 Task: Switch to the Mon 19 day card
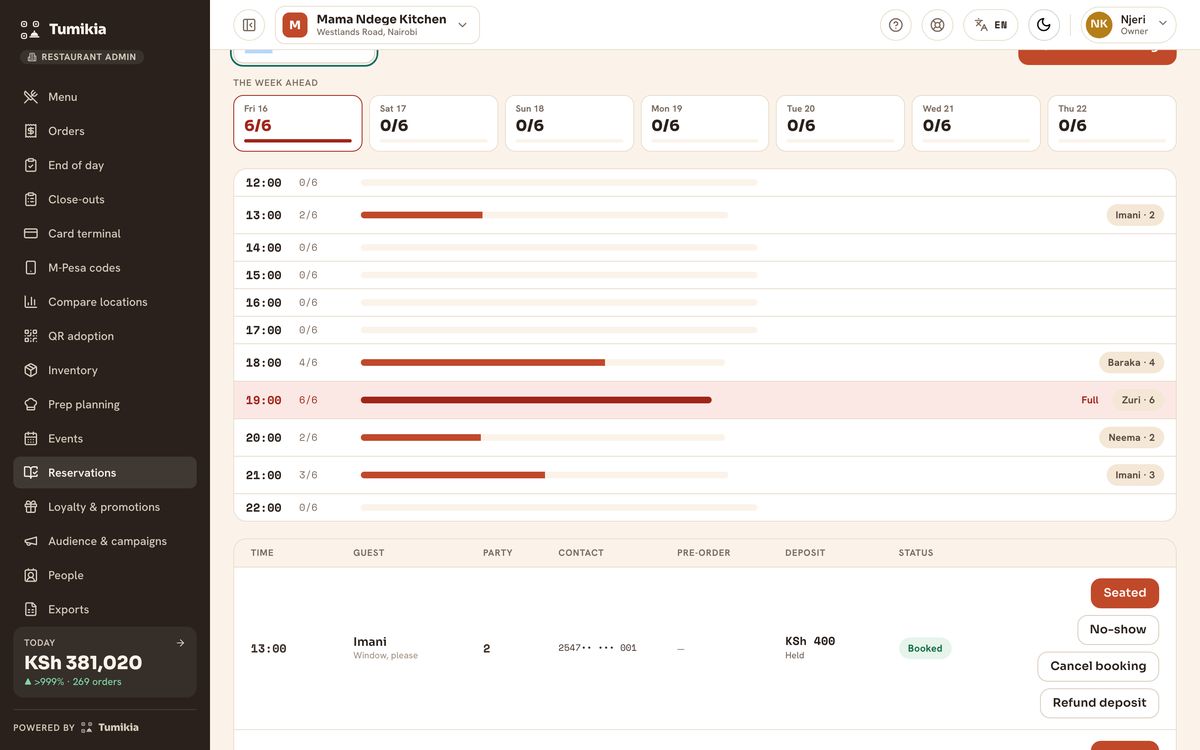click(x=705, y=123)
